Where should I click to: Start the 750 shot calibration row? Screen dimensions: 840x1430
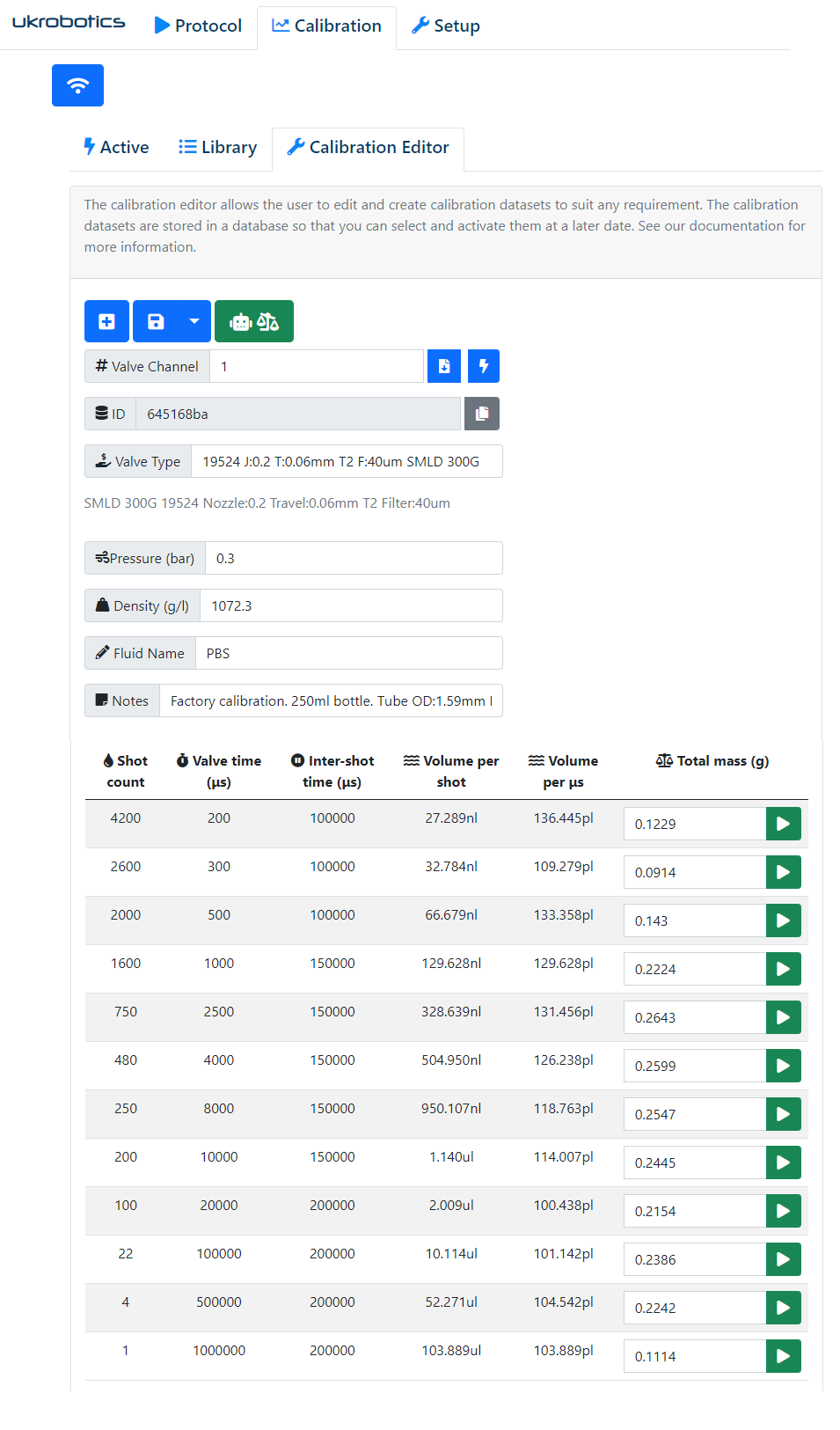(x=783, y=1017)
